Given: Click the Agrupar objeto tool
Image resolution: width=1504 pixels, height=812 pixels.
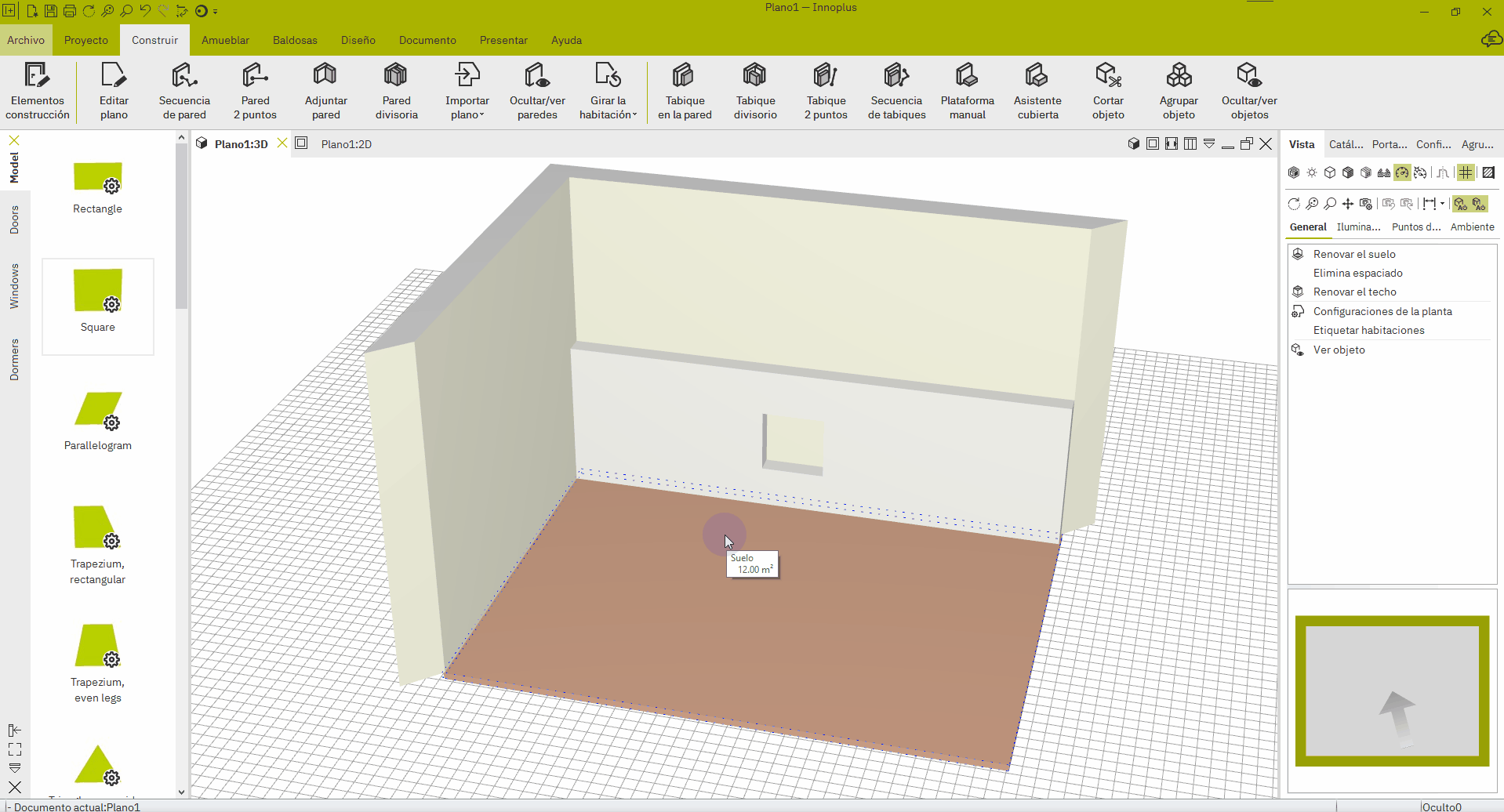Looking at the screenshot, I should tap(1179, 91).
